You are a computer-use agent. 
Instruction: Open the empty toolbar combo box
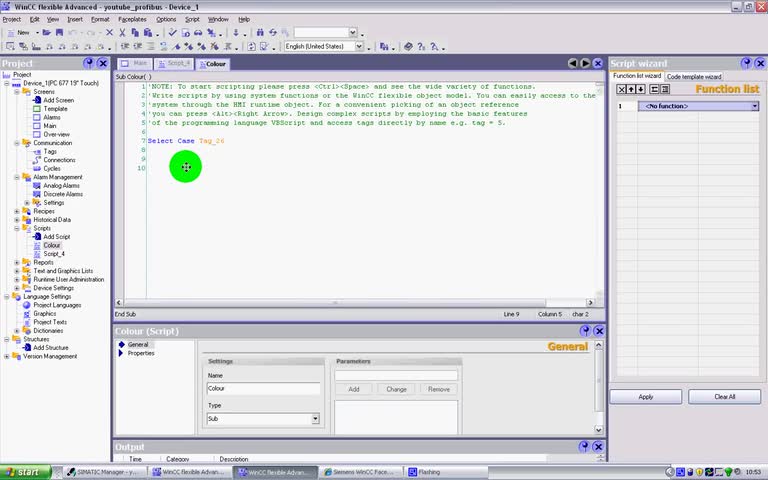[x=353, y=32]
